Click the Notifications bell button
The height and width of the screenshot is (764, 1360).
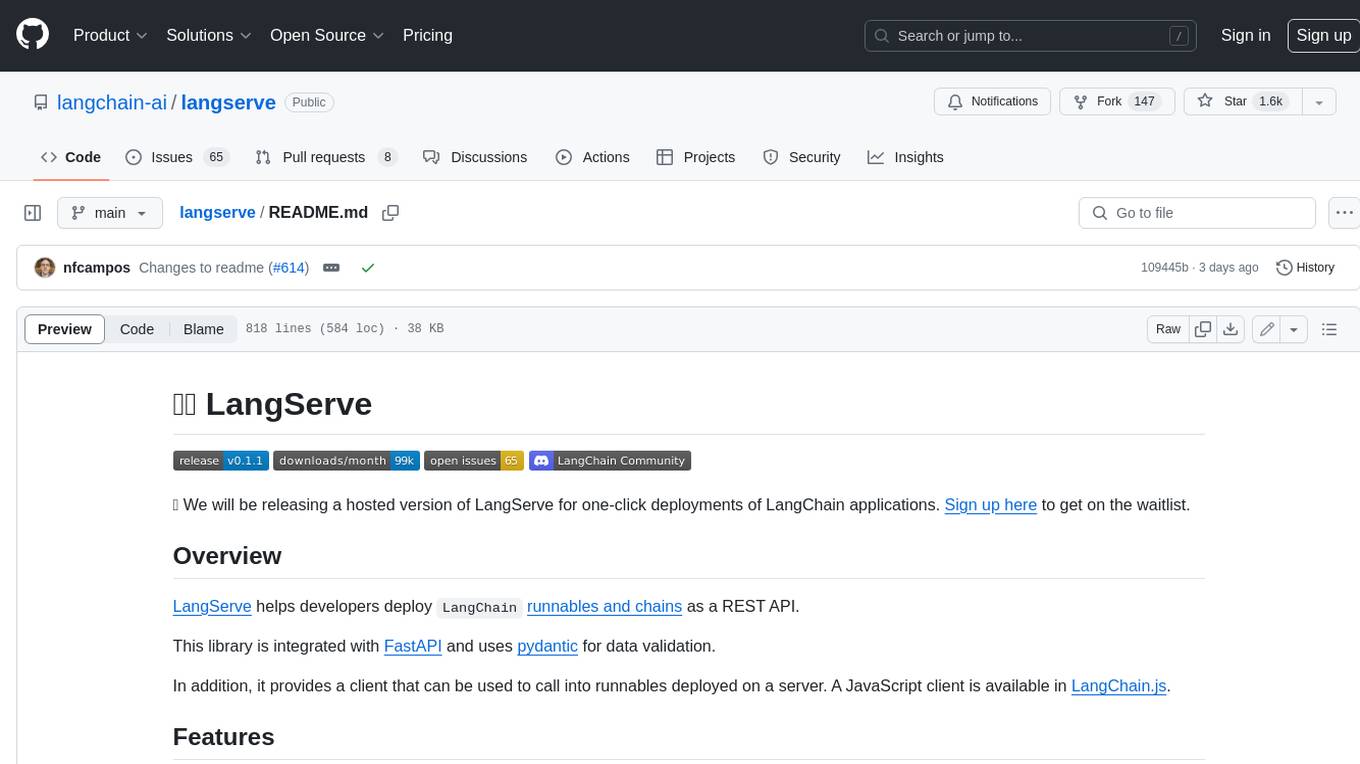point(993,101)
